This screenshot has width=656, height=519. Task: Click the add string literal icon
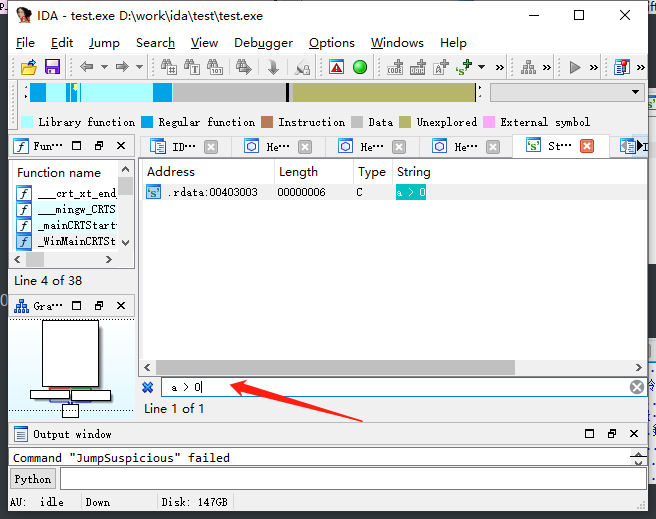[441, 67]
